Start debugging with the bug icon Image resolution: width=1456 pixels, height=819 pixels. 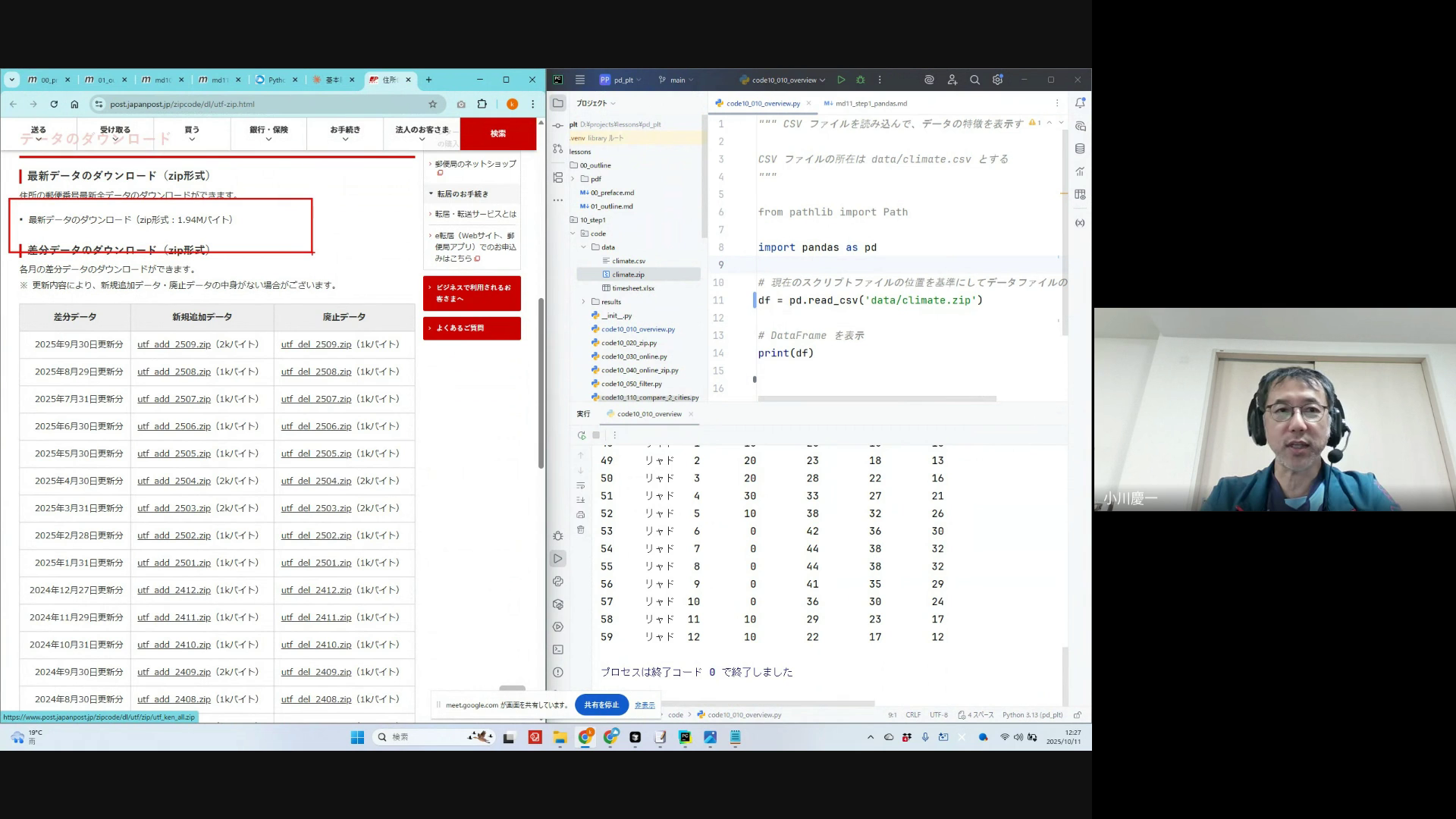pos(860,80)
